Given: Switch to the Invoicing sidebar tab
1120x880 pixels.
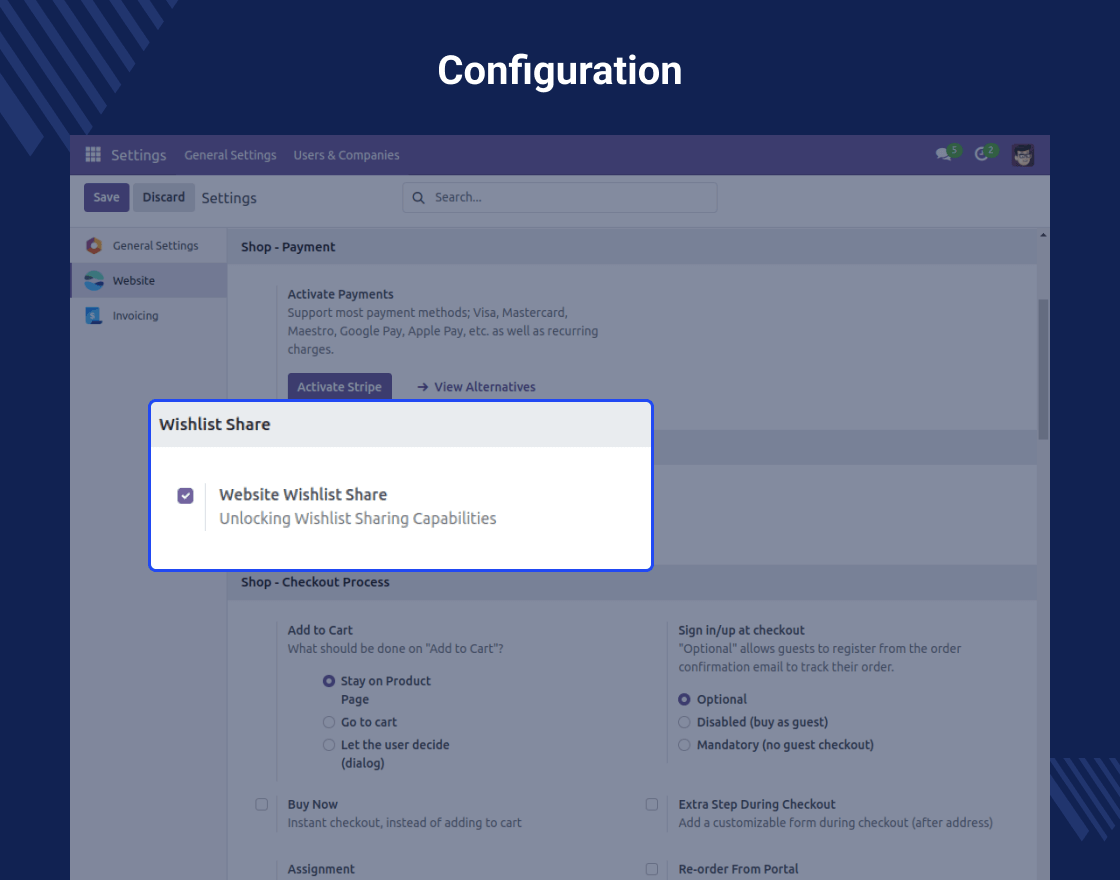Looking at the screenshot, I should point(149,316).
